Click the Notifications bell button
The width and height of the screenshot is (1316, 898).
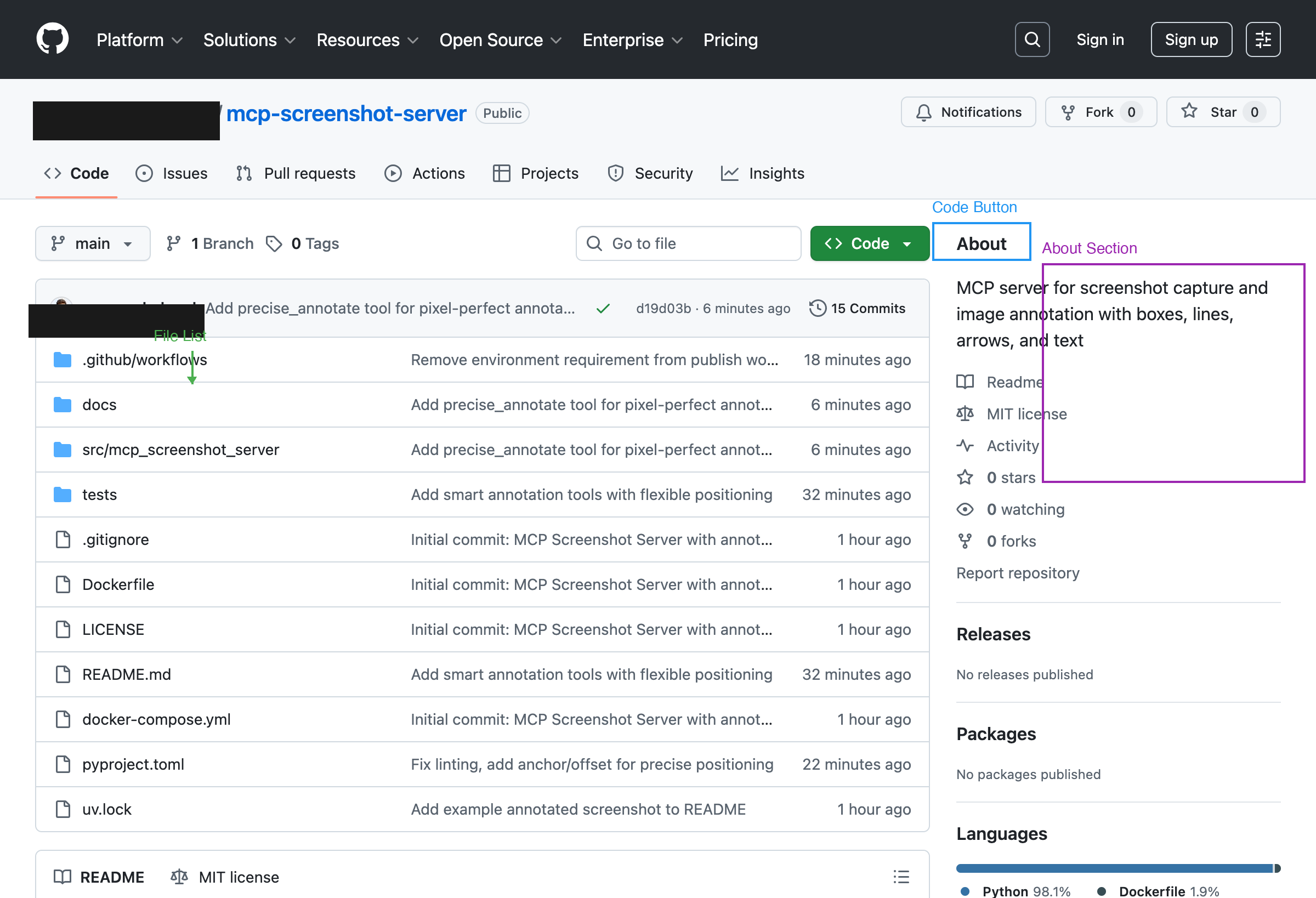[968, 112]
